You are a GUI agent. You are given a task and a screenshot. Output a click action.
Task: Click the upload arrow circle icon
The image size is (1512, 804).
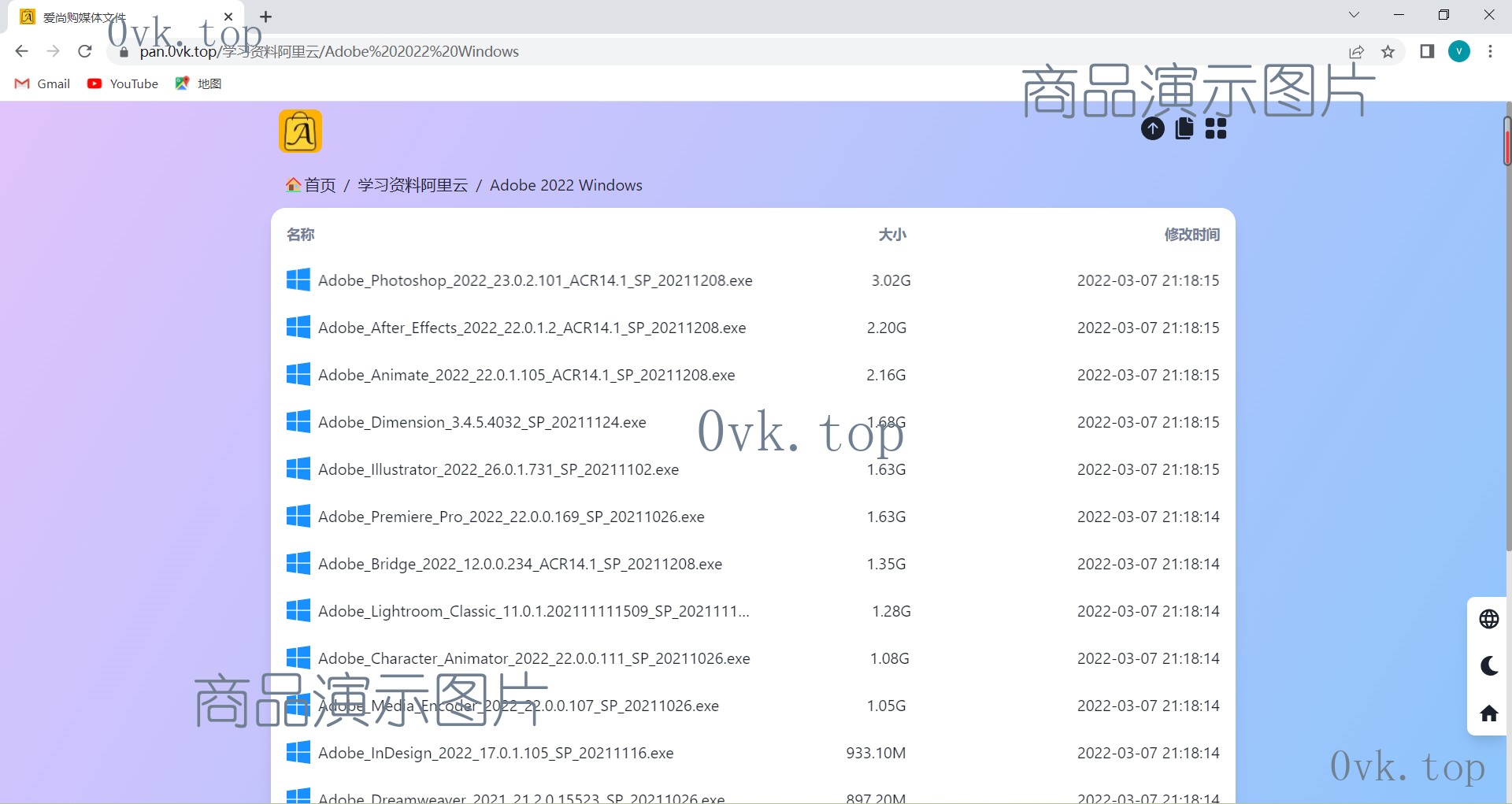pyautogui.click(x=1153, y=128)
